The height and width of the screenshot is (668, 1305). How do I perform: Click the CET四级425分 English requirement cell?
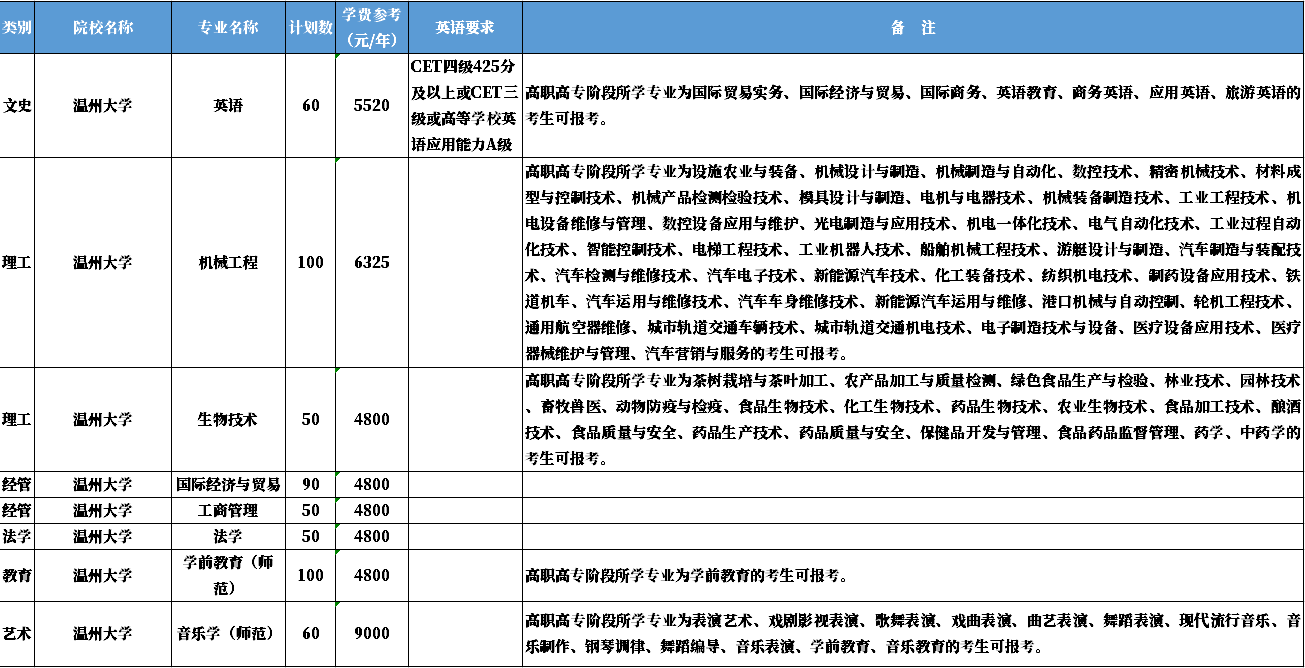point(465,106)
